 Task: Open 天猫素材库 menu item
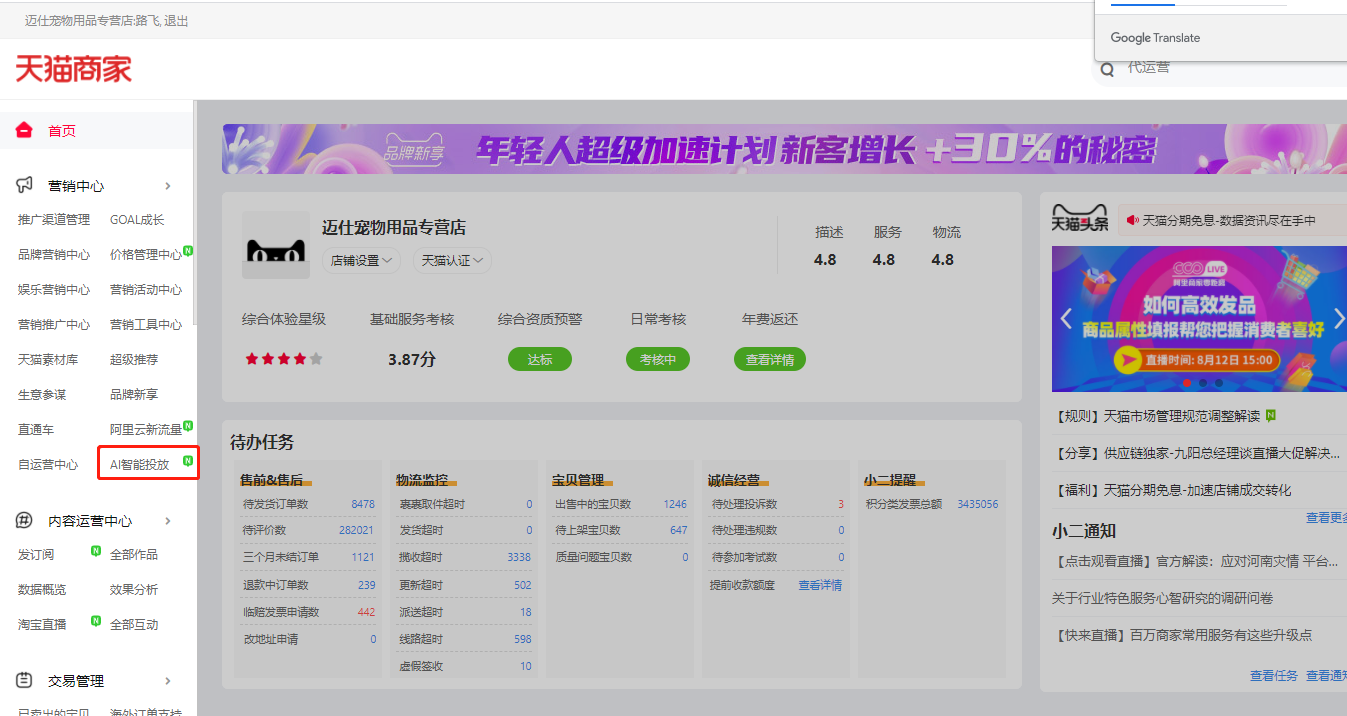tap(48, 360)
